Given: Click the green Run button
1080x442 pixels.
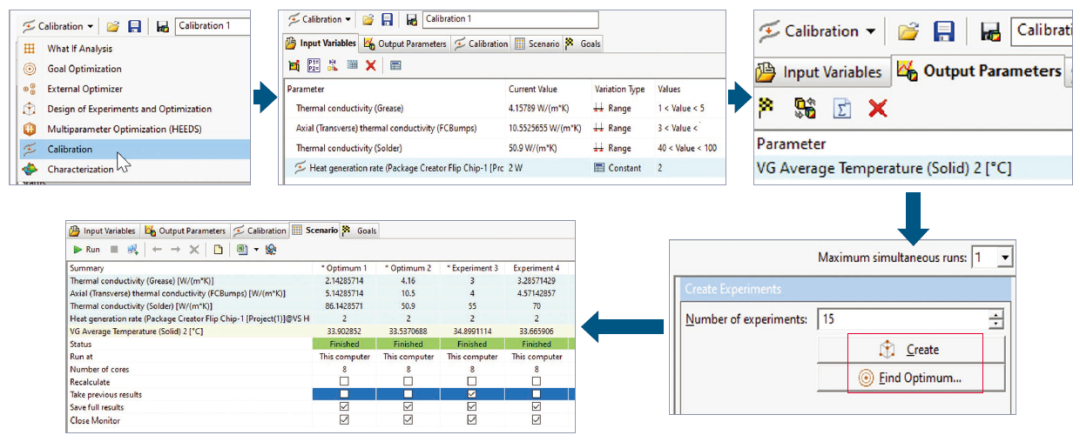Looking at the screenshot, I should [87, 249].
